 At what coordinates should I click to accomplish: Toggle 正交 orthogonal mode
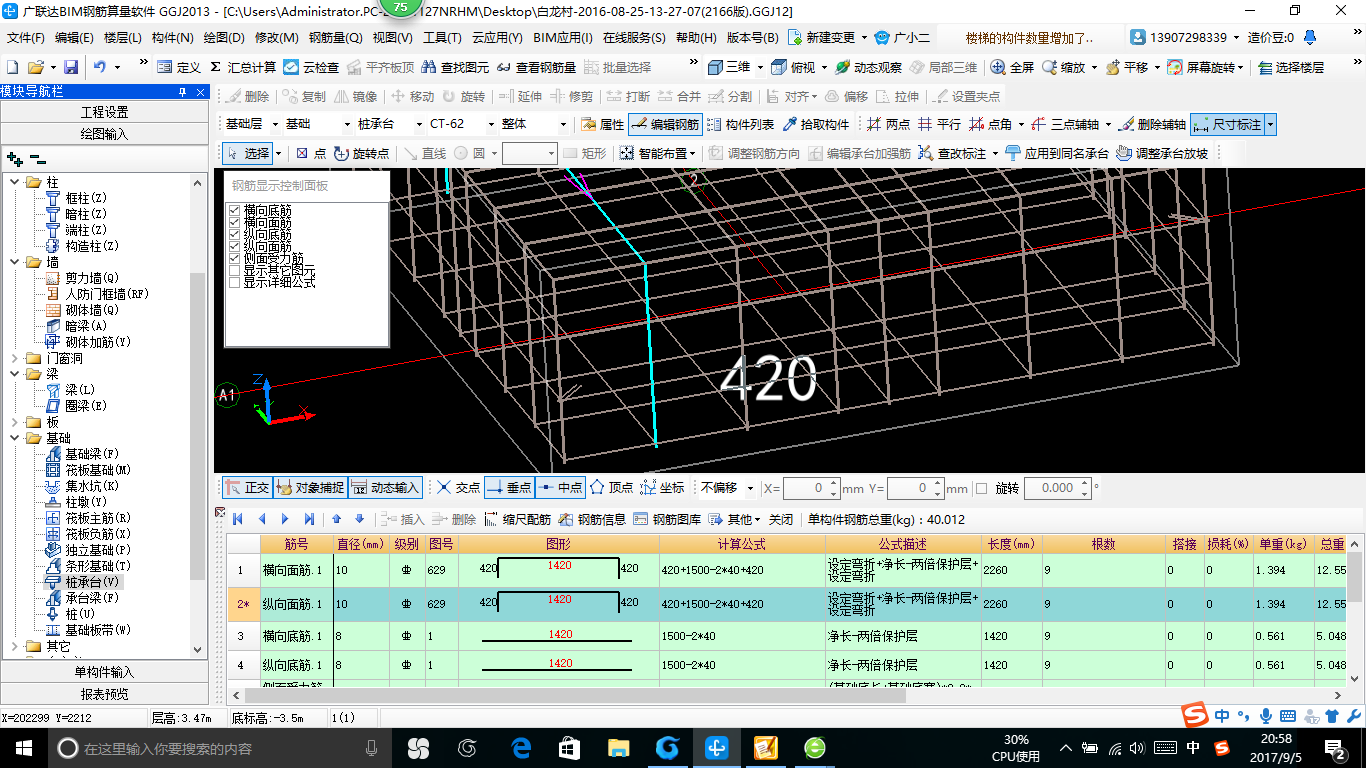tap(246, 488)
